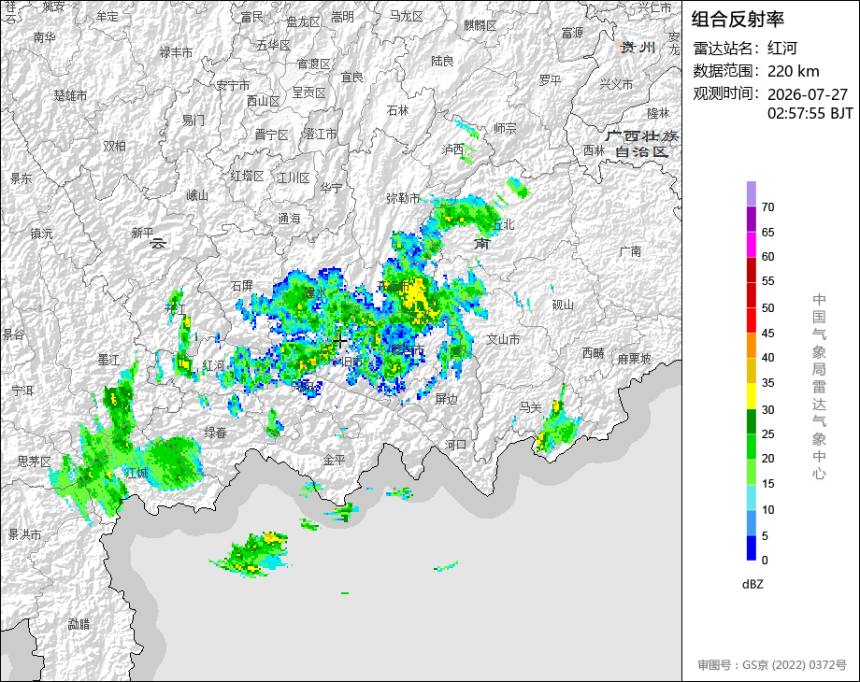860x682 pixels.
Task: Click the 思茅区 district label
Action: pos(34,461)
